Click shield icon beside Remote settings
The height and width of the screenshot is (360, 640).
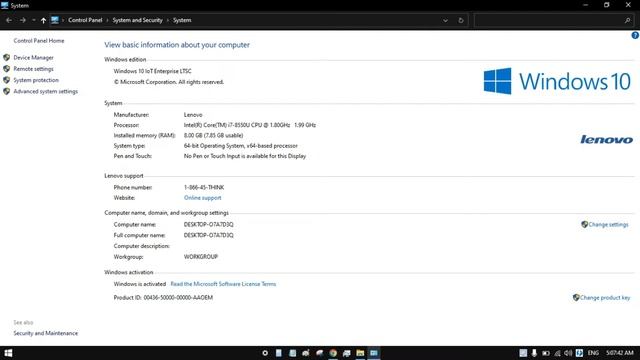[x=7, y=69]
